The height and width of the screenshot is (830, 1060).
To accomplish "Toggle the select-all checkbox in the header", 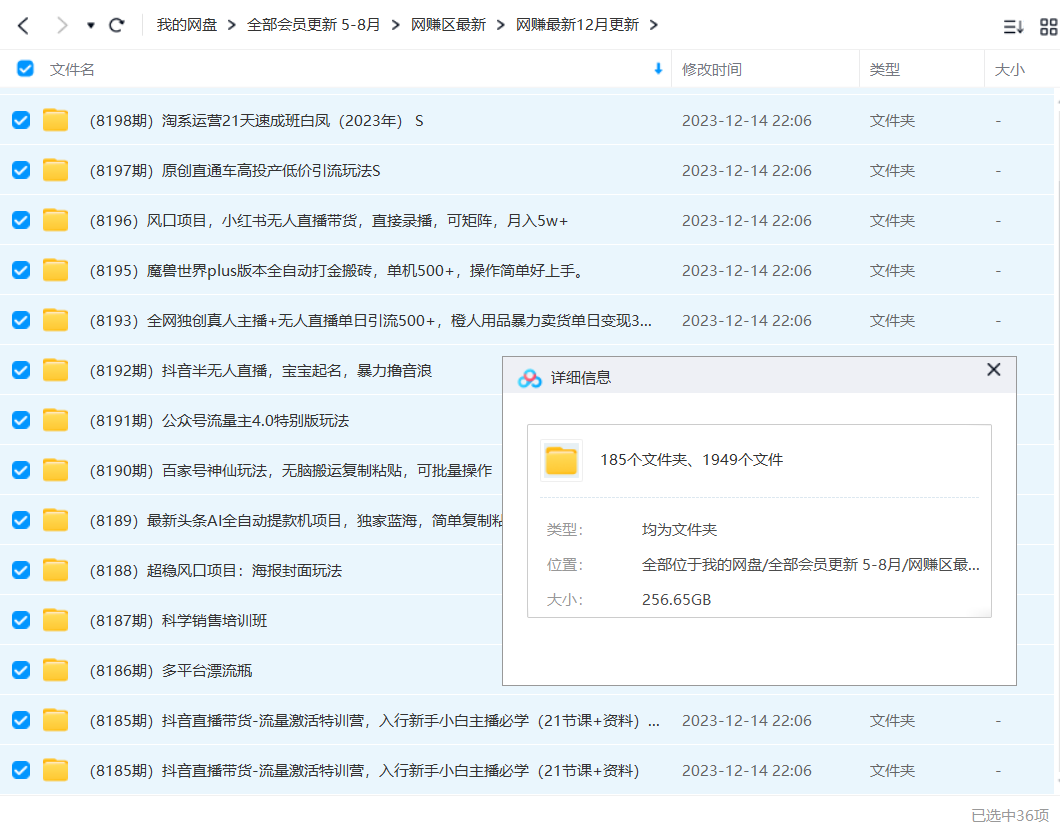I will click(x=24, y=69).
